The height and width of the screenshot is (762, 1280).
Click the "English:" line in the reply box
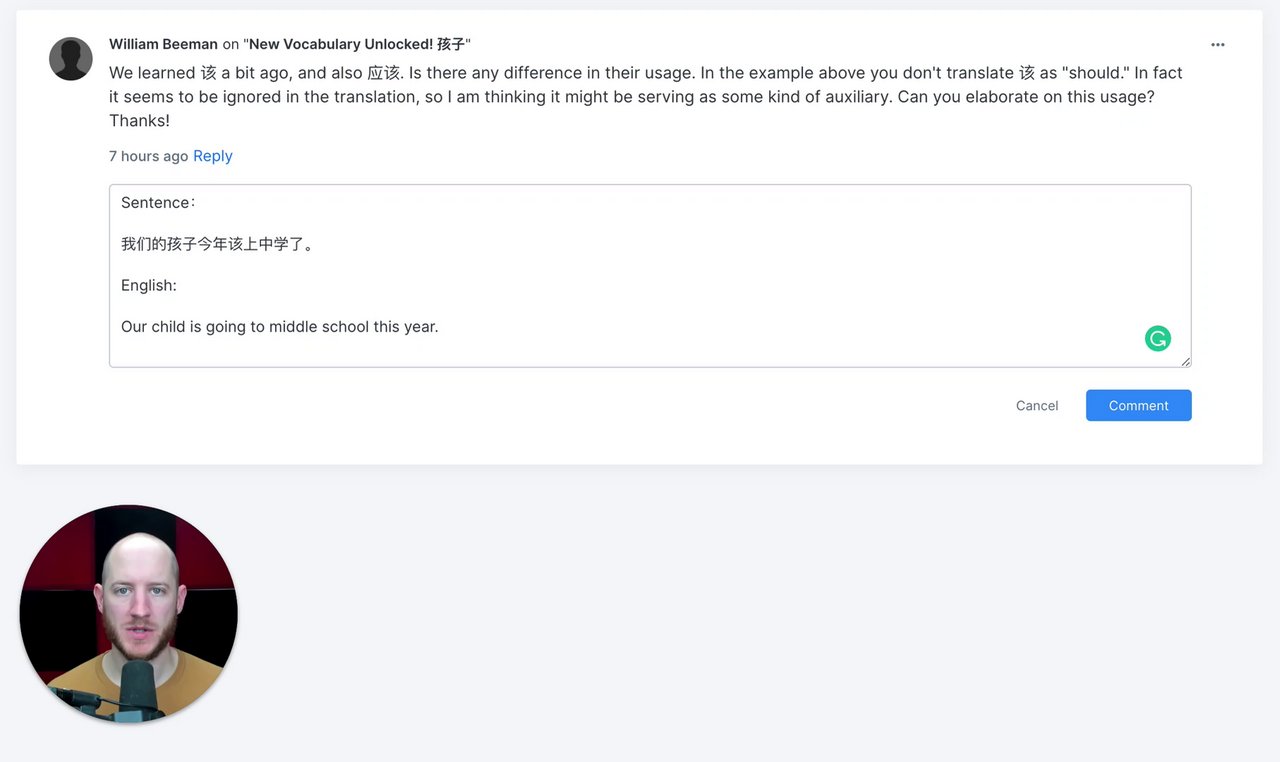(149, 285)
